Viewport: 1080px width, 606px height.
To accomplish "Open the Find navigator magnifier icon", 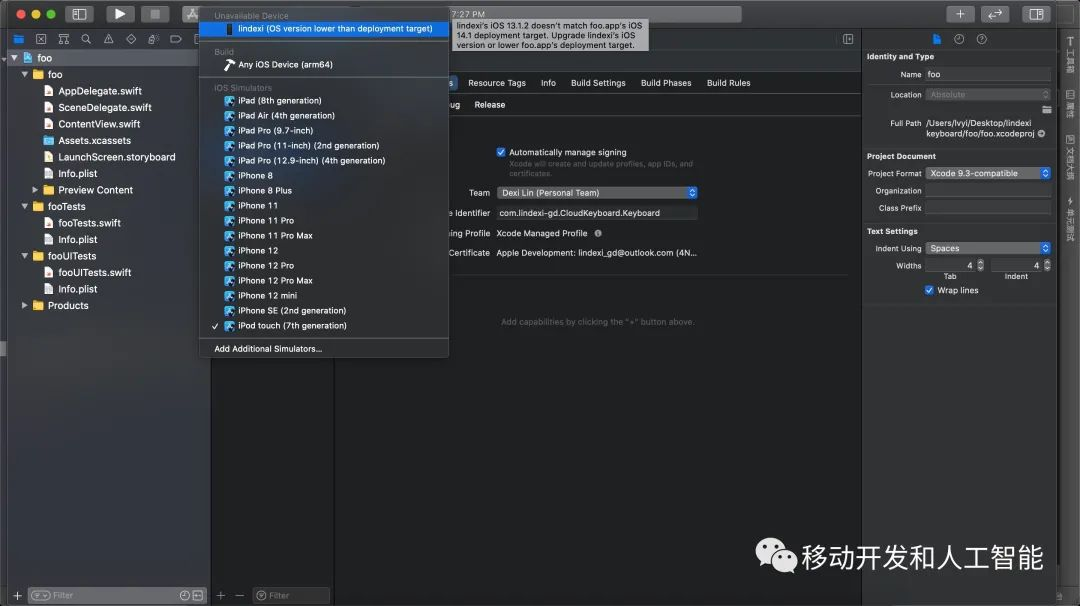I will 86,39.
